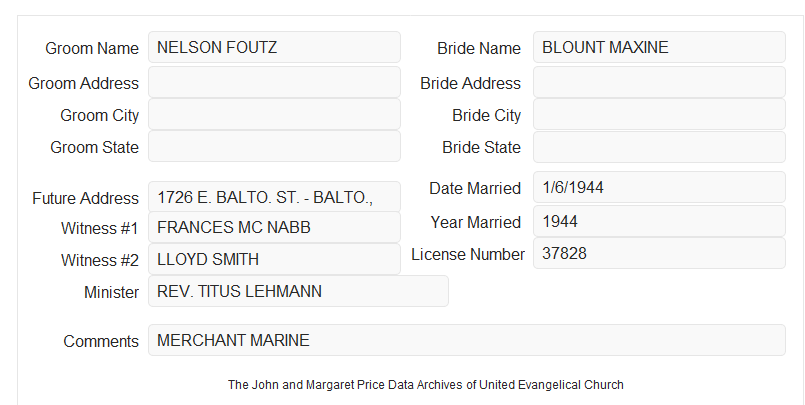
Task: Click the Groom Name label
Action: click(92, 48)
